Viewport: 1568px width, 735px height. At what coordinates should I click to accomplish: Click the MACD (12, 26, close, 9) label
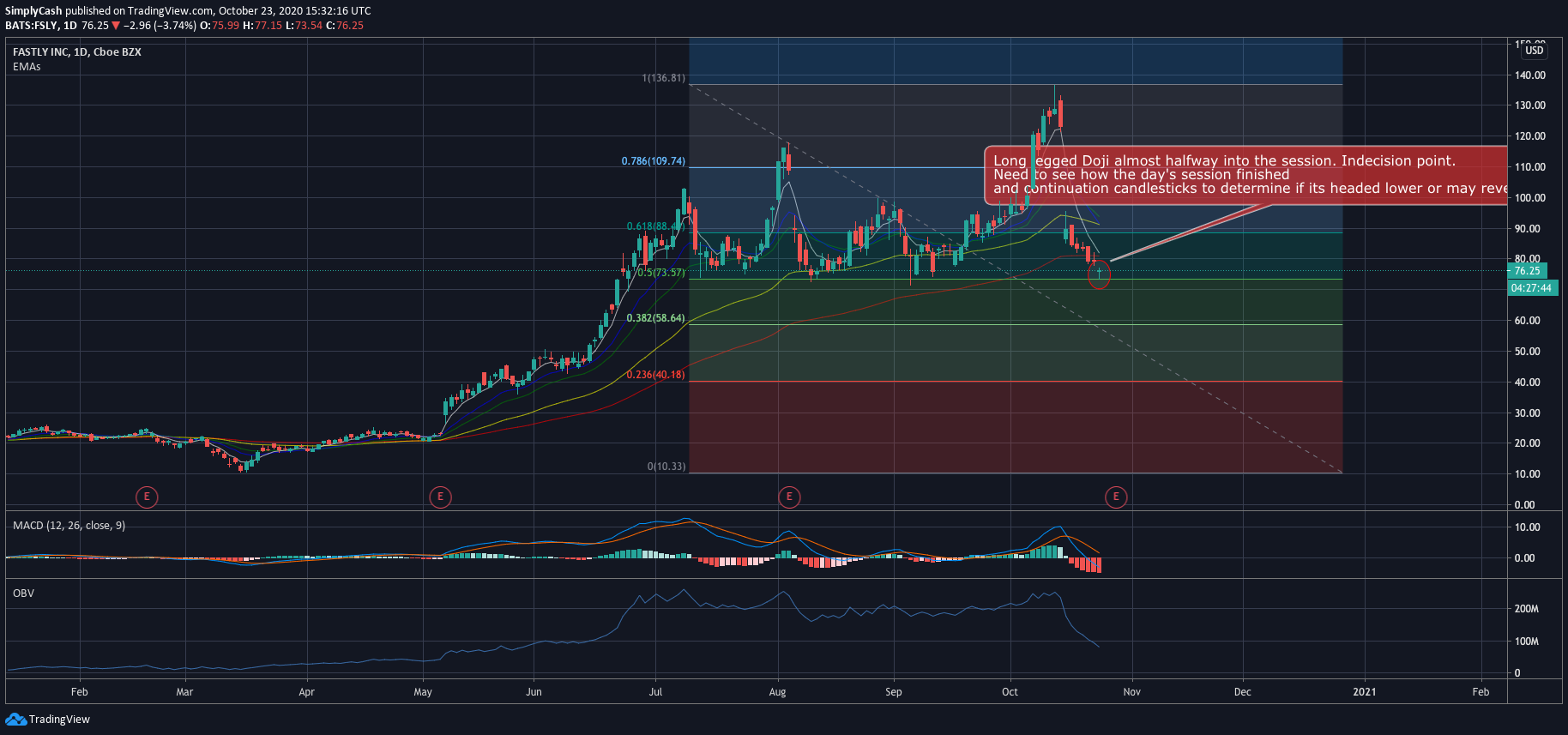click(69, 526)
